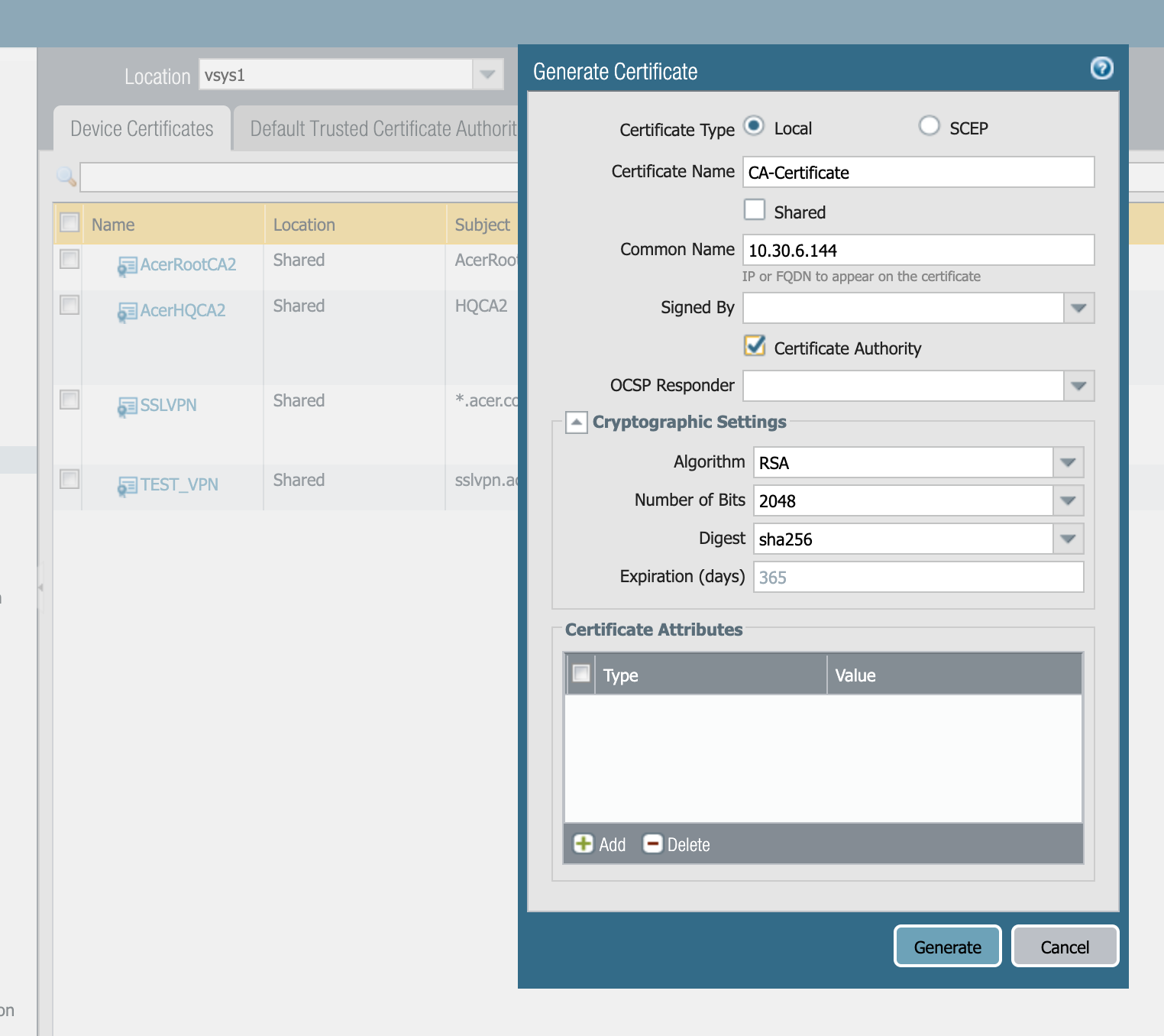Open the help icon in Generate Certificate dialog
Viewport: 1164px width, 1036px height.
tap(1101, 69)
